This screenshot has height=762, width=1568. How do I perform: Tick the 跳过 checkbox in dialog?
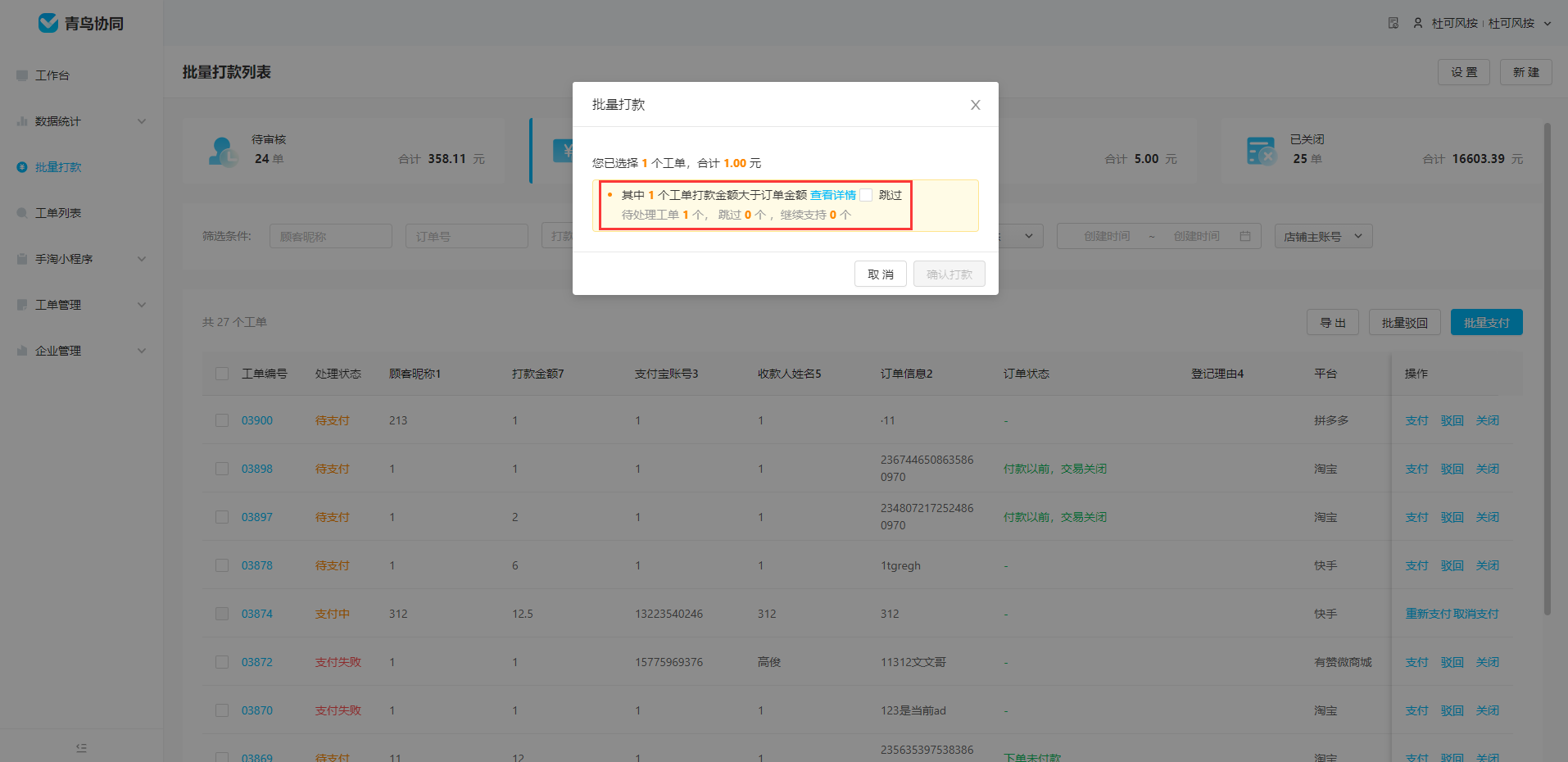point(866,195)
